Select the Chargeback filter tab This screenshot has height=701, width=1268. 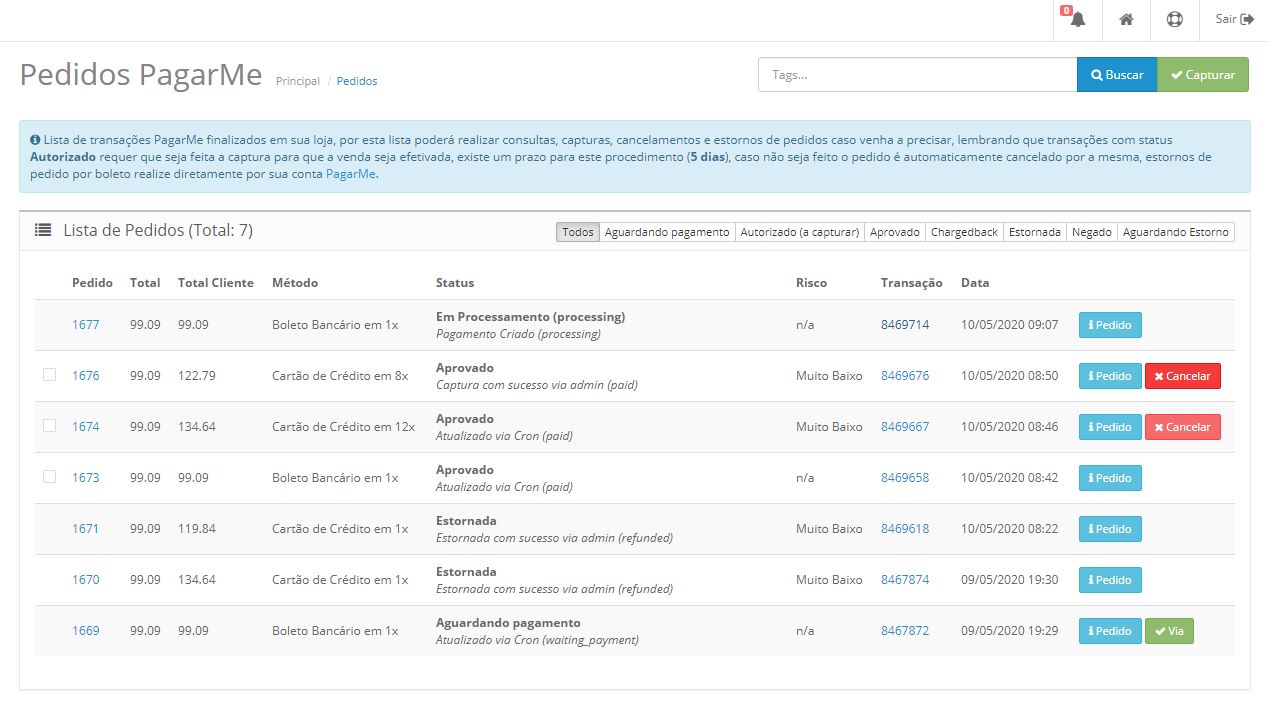pos(964,232)
